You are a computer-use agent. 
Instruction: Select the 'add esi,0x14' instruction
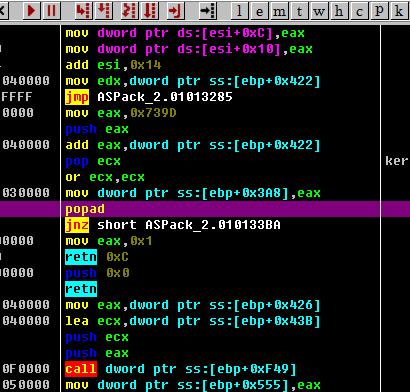[113, 65]
